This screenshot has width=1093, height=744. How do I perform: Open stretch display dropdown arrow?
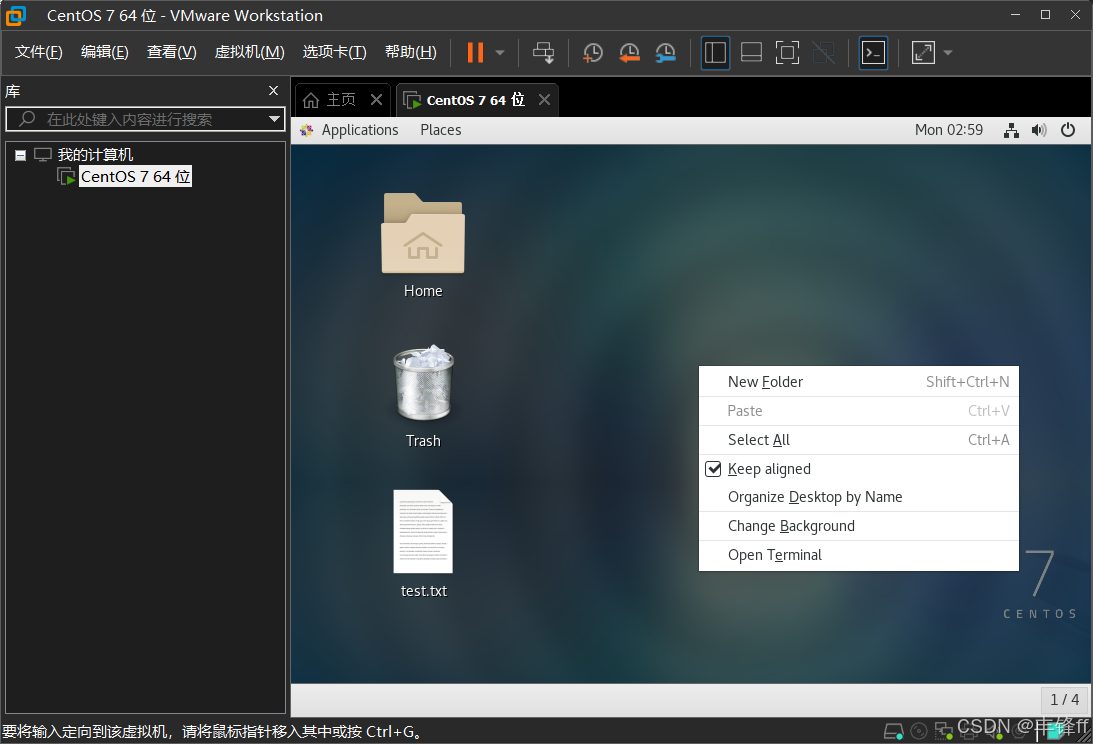pyautogui.click(x=948, y=52)
